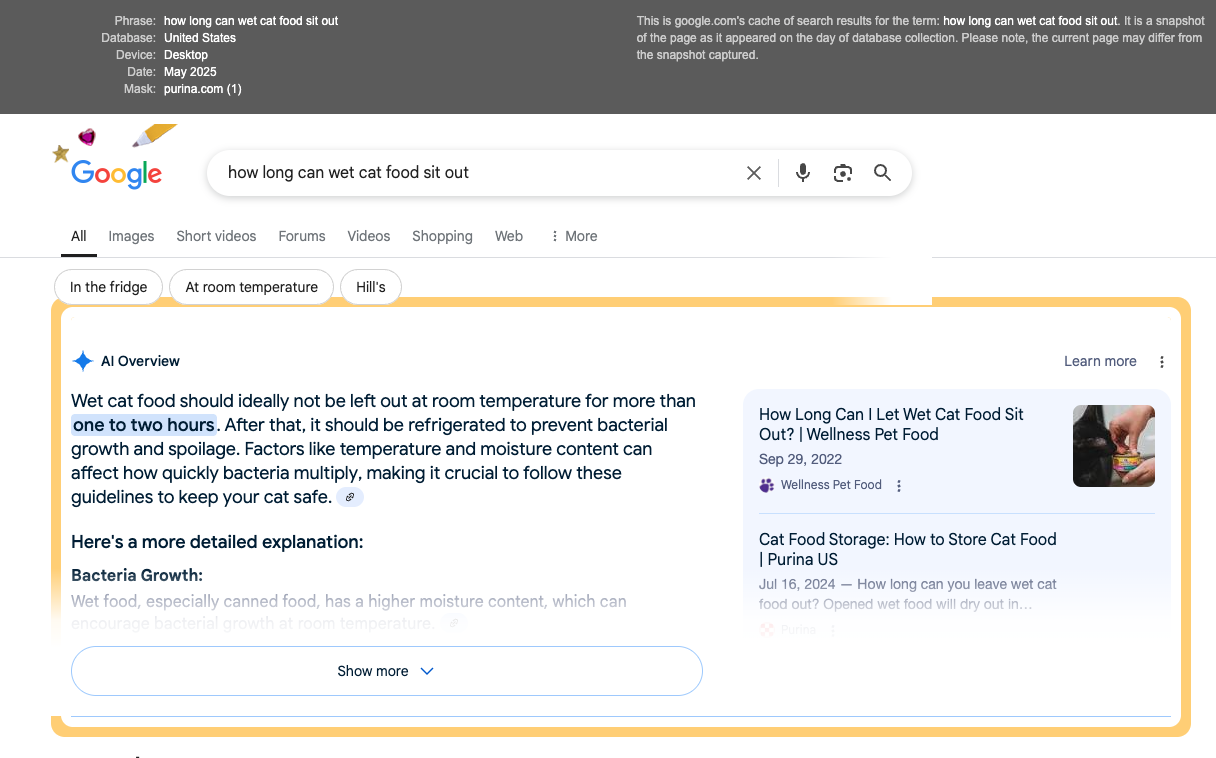Click the chevron inside Show more button
This screenshot has height=758, width=1216.
point(427,671)
